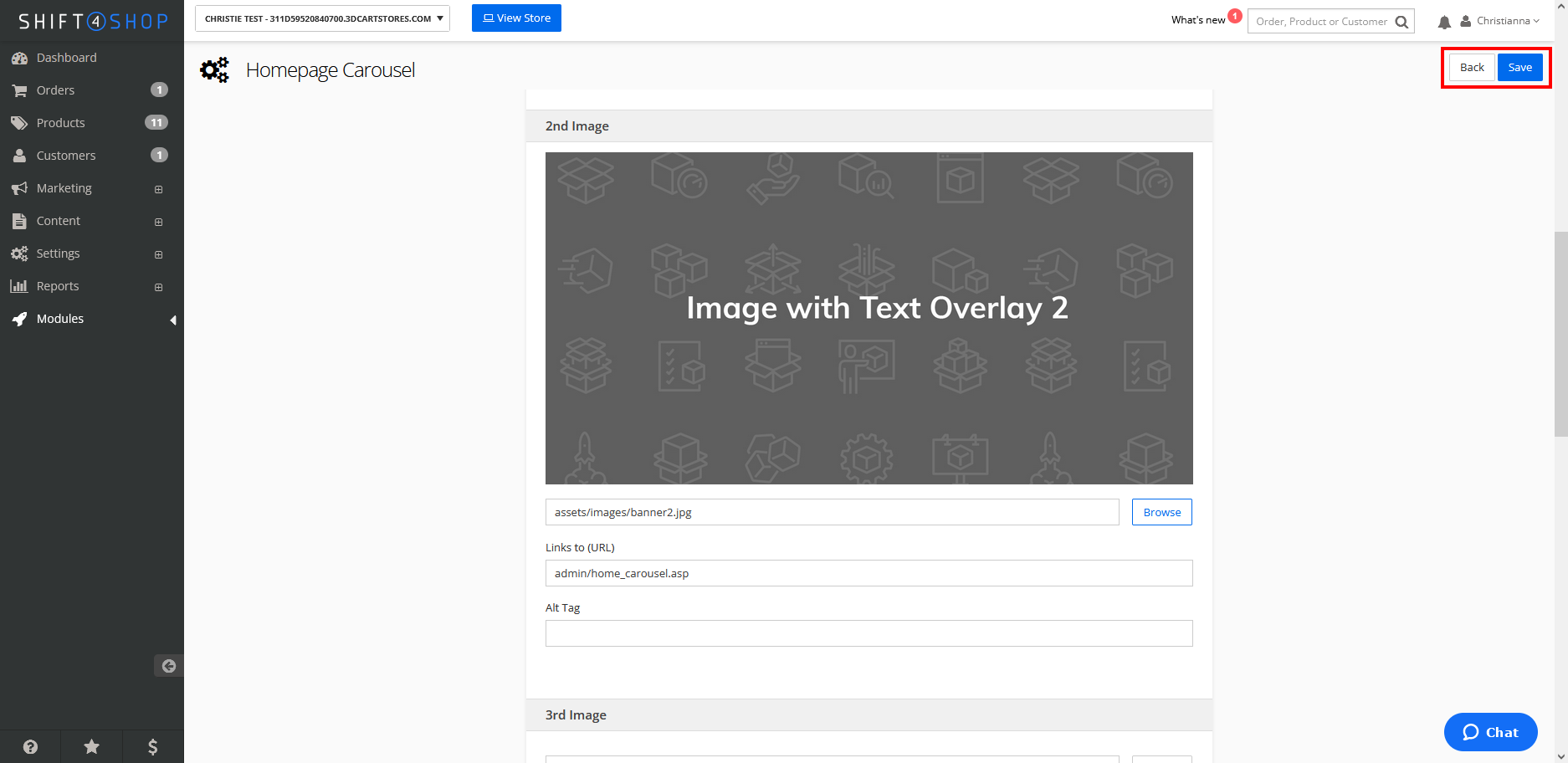Open the Marketing menu item
The height and width of the screenshot is (763, 1568).
pos(92,188)
